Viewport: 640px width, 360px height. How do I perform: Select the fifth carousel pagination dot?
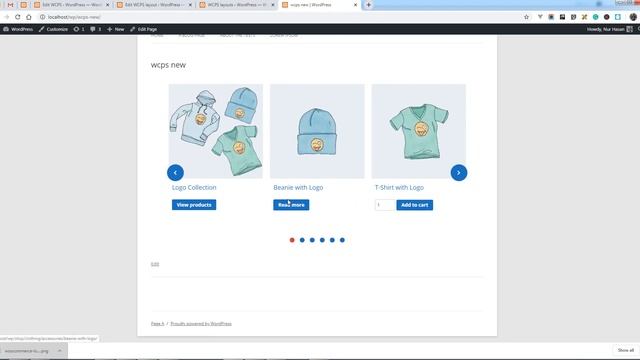point(332,240)
